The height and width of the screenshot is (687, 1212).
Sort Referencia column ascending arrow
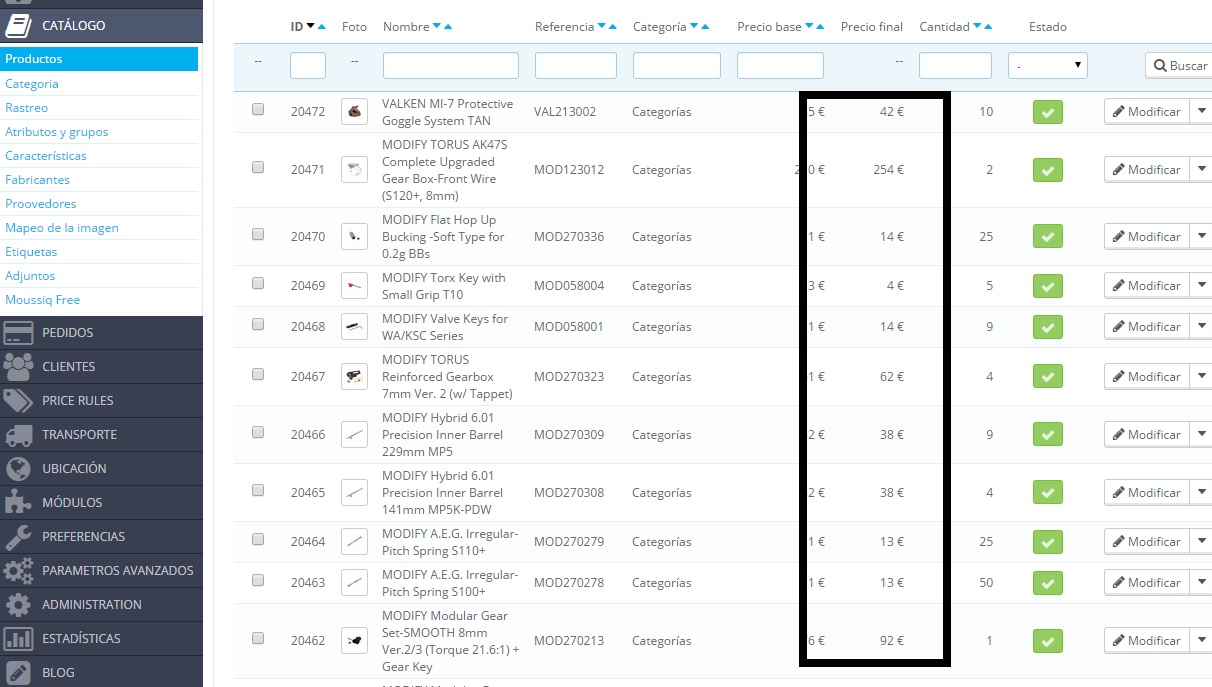(x=613, y=27)
